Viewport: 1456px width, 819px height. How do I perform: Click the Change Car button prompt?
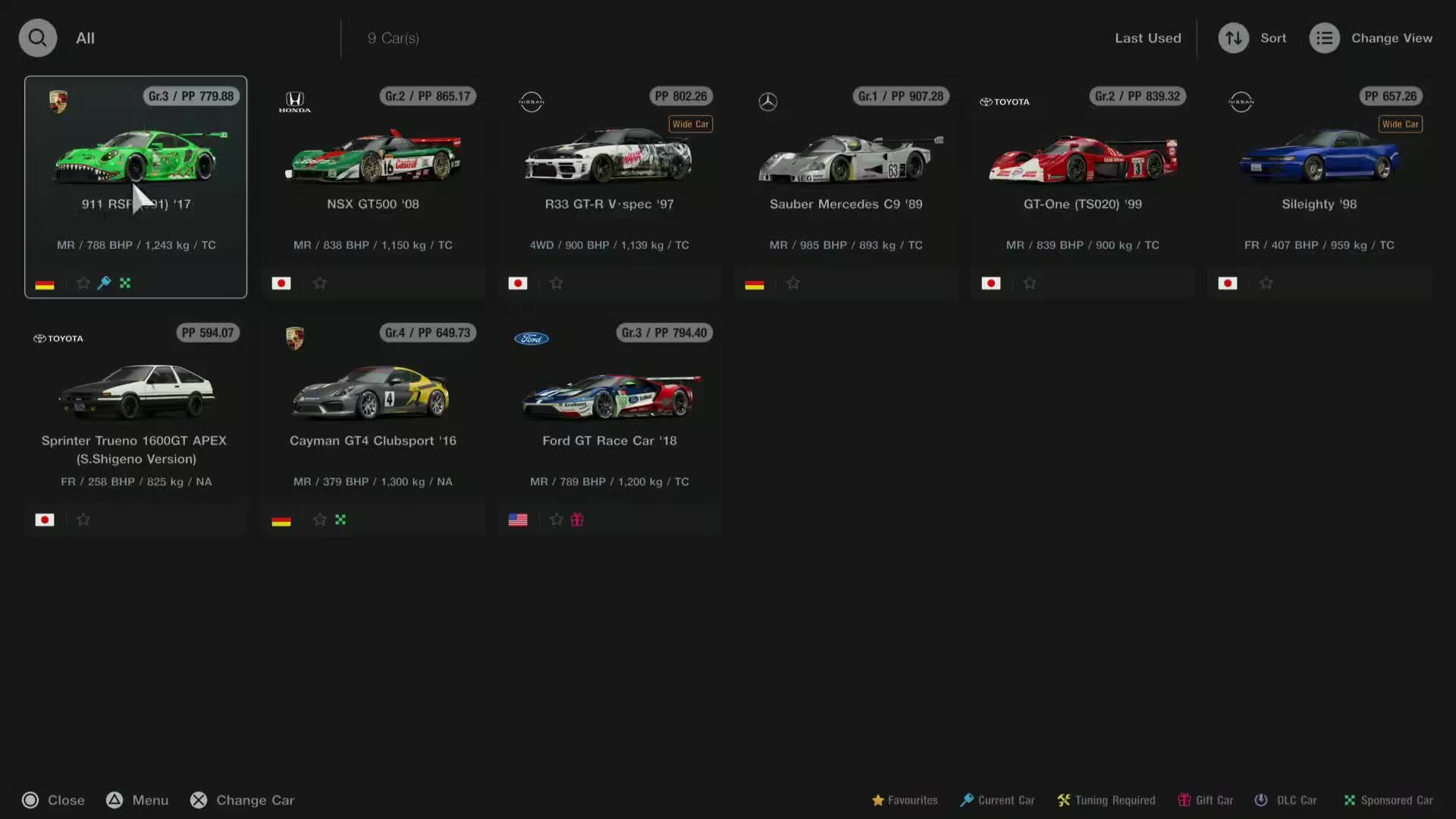242,800
